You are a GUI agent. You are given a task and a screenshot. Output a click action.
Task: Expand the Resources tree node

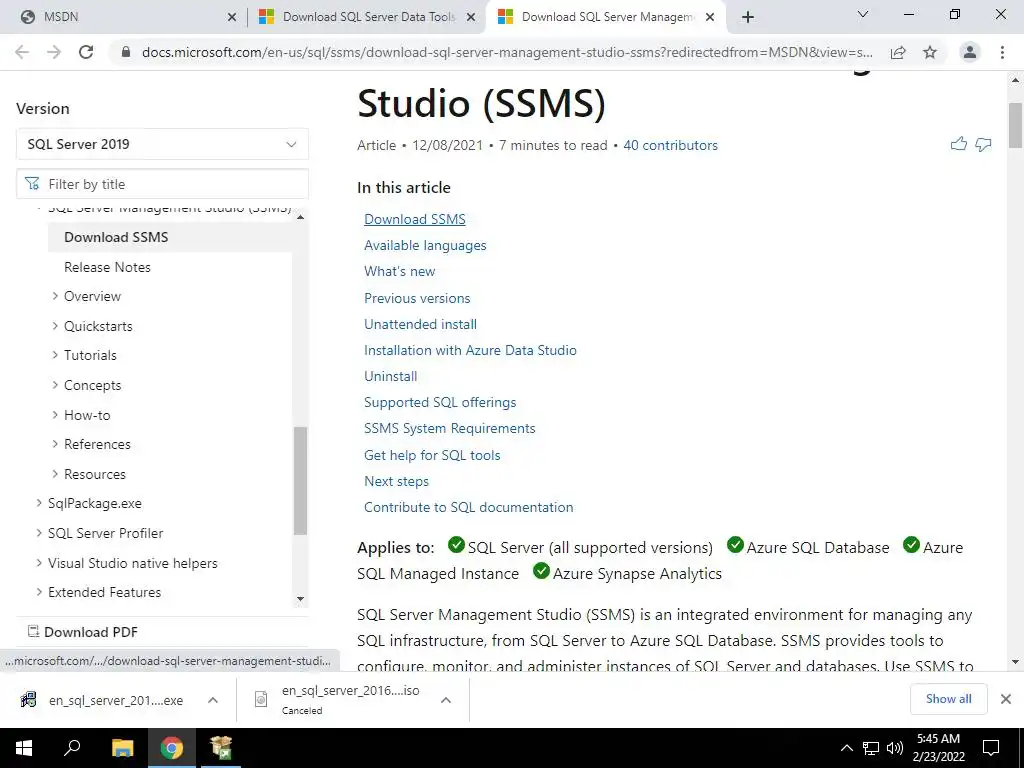[55, 473]
